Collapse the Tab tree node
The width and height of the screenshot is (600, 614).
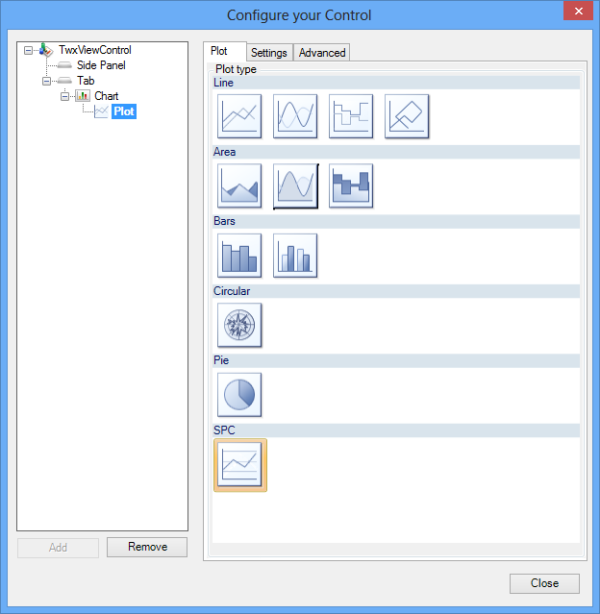47,81
